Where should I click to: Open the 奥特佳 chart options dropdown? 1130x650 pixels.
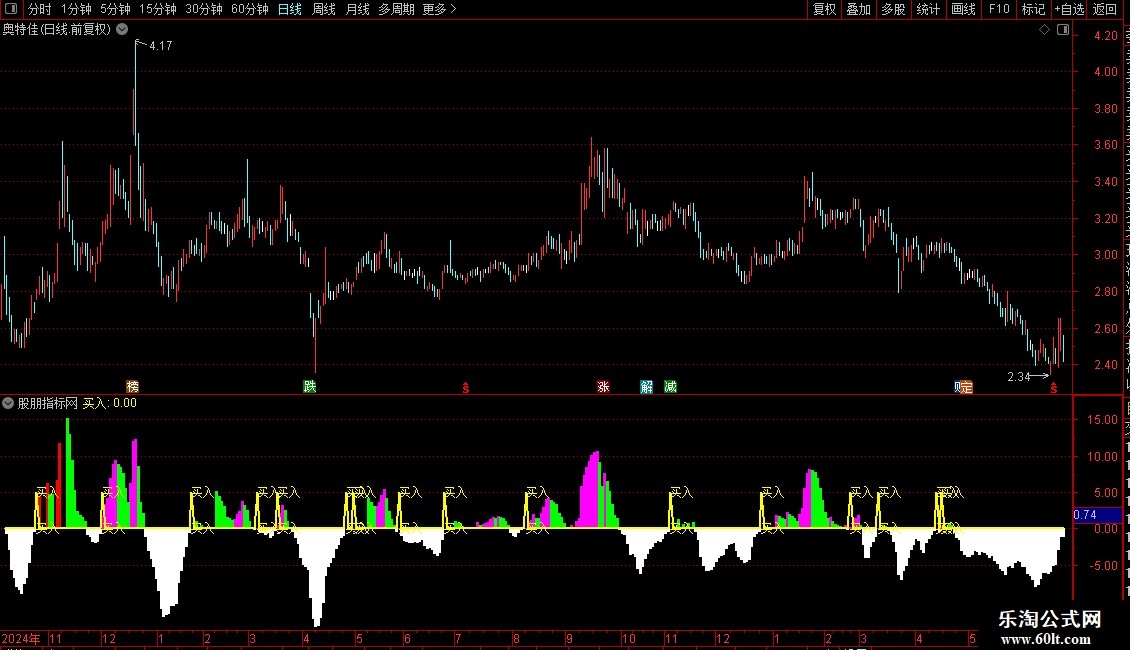click(123, 29)
